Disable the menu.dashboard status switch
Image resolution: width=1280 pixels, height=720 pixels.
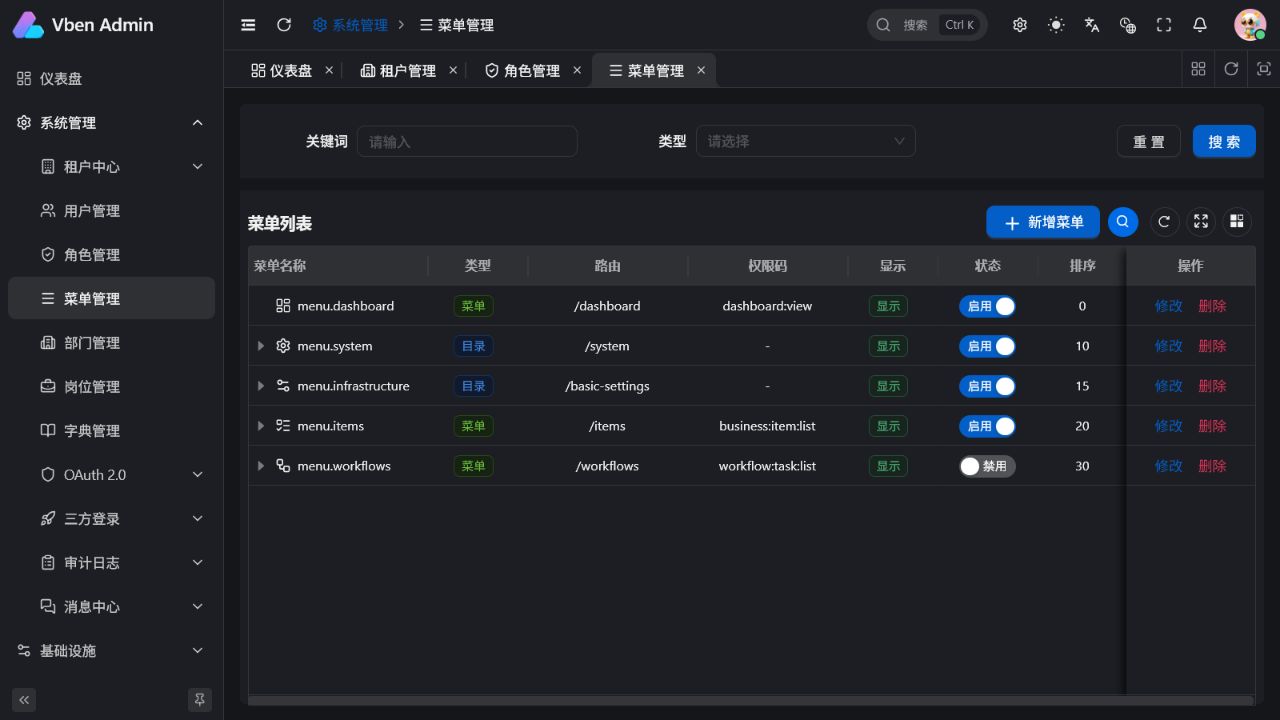tap(987, 306)
